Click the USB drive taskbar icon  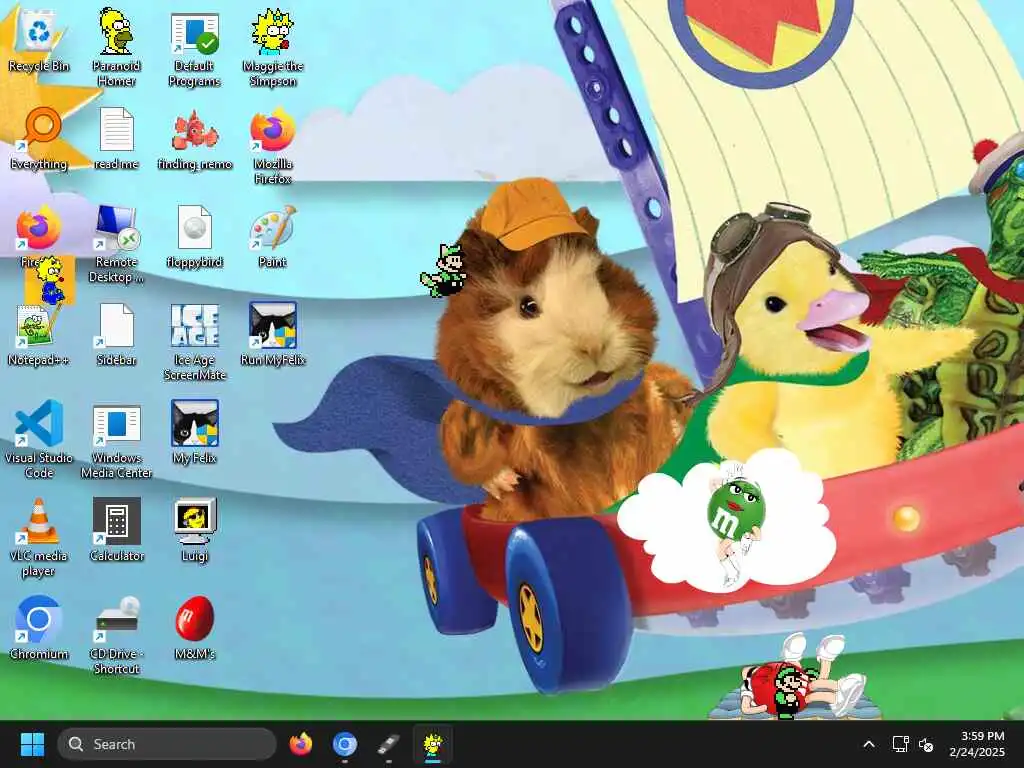click(x=389, y=744)
